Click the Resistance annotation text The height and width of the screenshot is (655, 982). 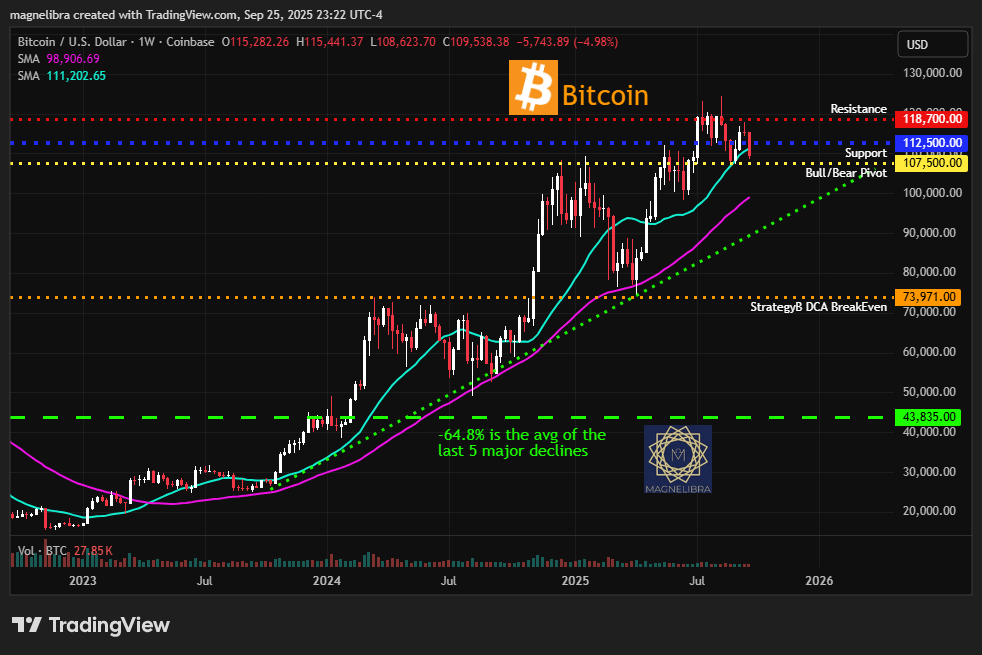(x=858, y=109)
